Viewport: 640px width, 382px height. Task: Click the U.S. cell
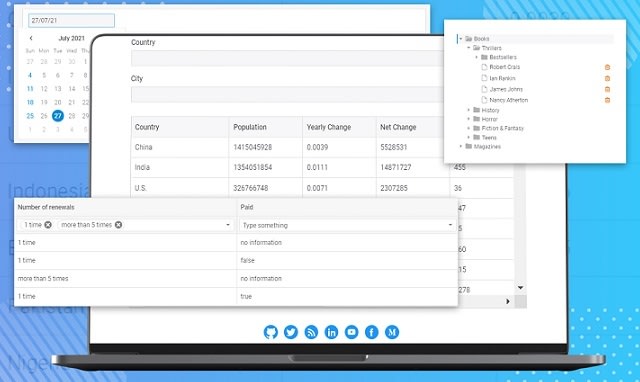(x=180, y=188)
